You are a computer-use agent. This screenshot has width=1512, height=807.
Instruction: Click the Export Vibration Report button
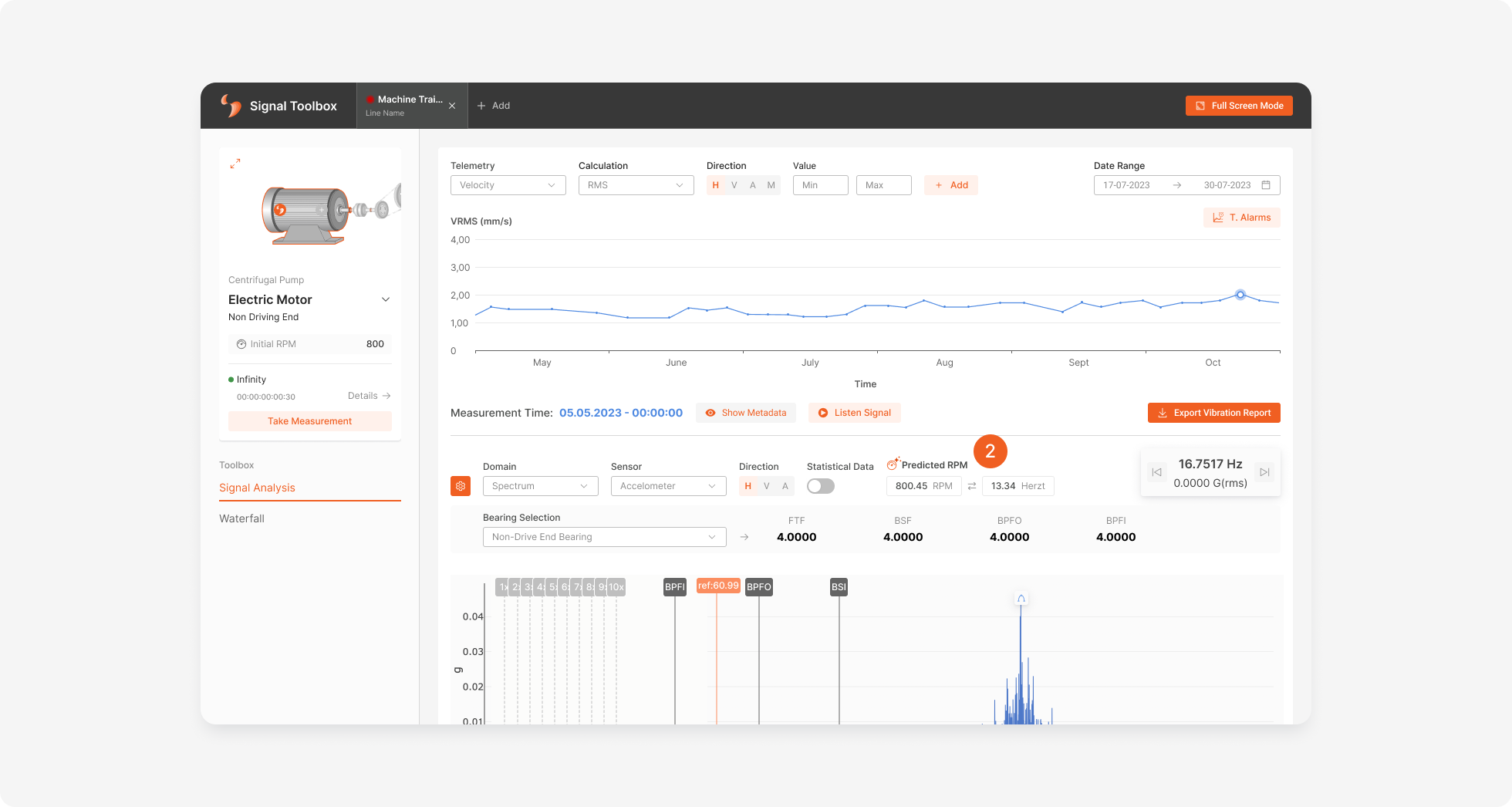pyautogui.click(x=1214, y=413)
